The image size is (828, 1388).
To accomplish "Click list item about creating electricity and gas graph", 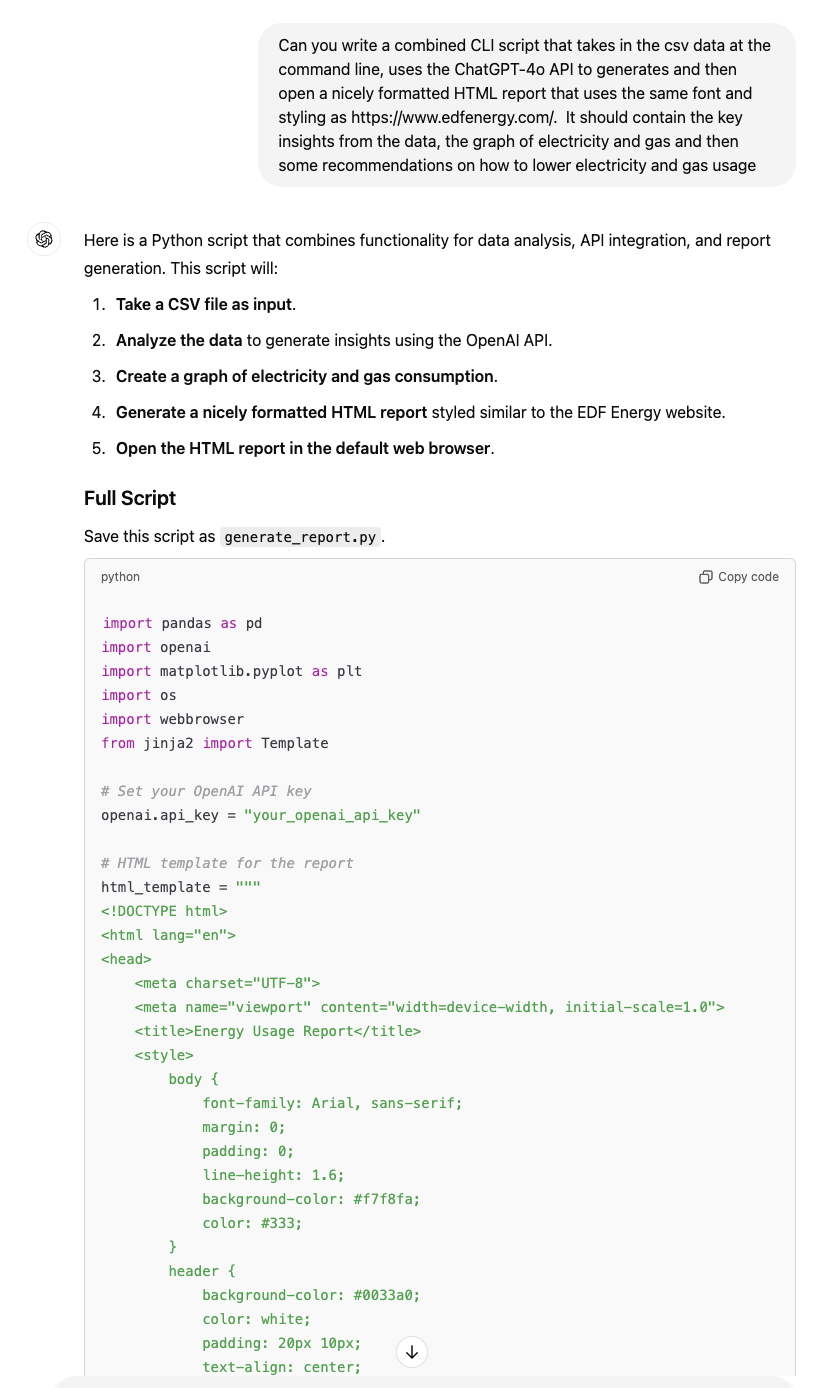I will (307, 376).
